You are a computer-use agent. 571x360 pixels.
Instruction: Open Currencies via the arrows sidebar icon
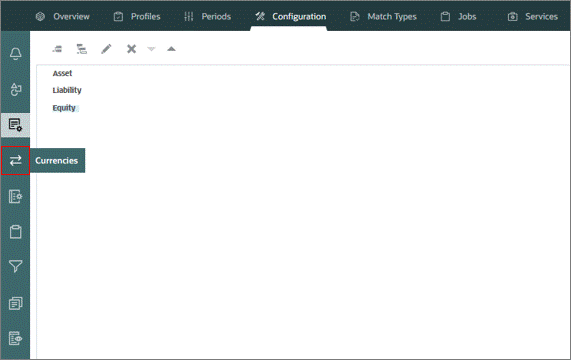point(15,161)
